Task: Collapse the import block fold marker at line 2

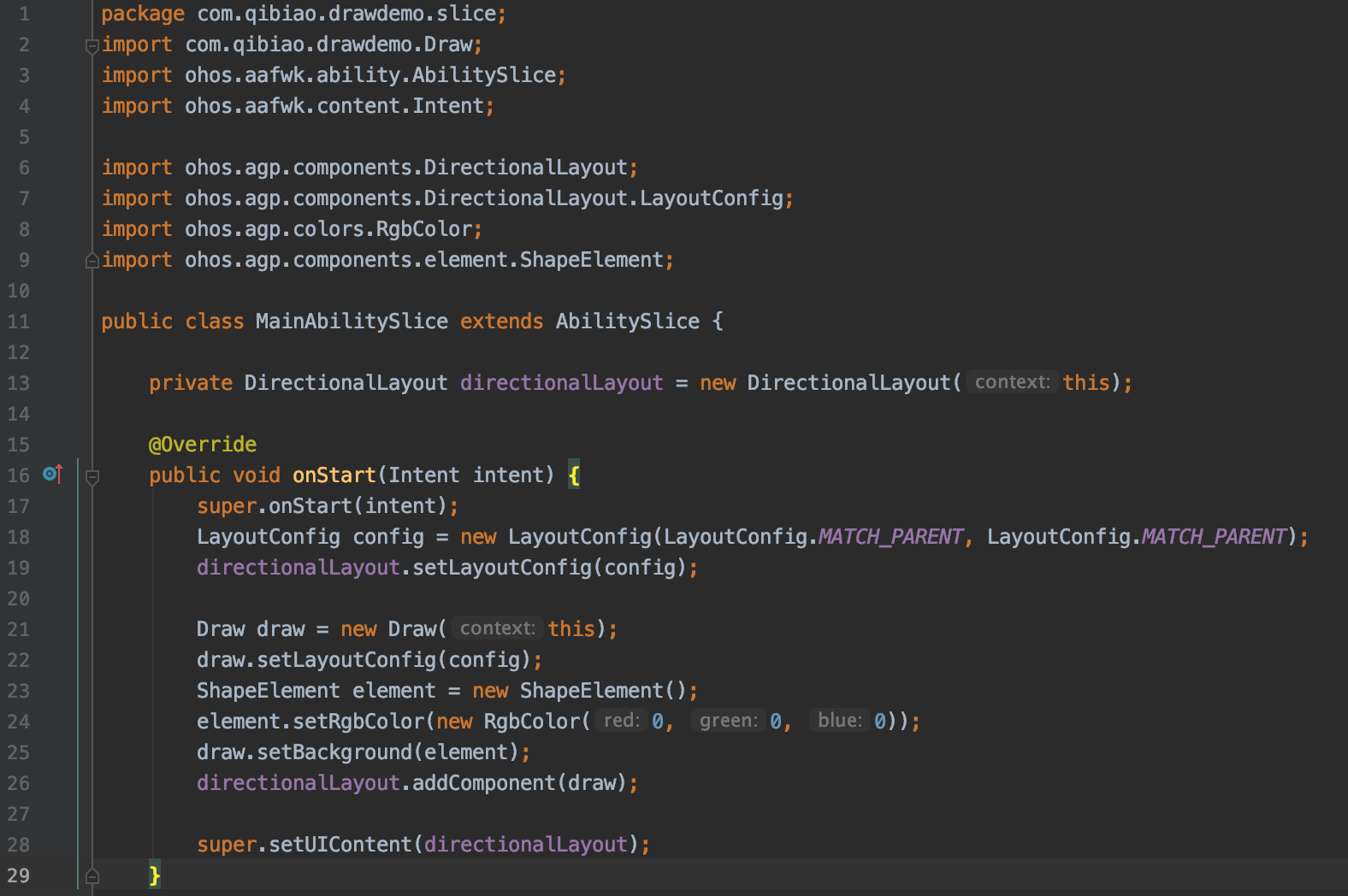Action: point(92,47)
